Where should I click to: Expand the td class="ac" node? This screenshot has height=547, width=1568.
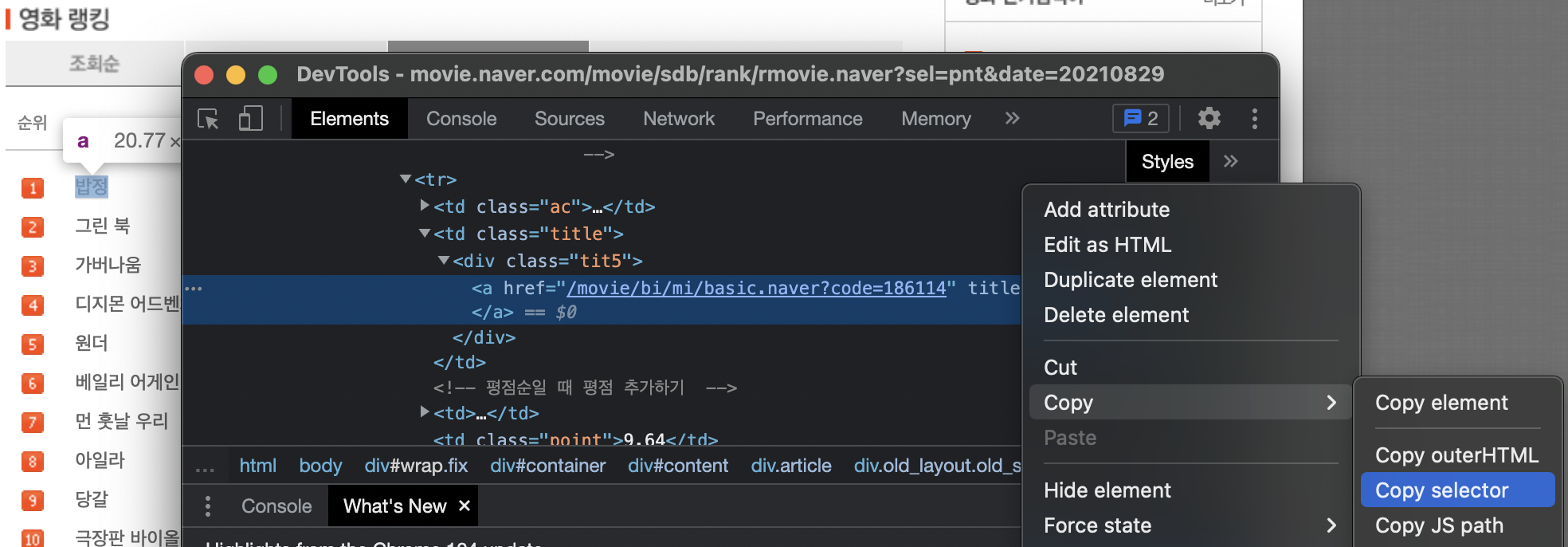tap(425, 206)
